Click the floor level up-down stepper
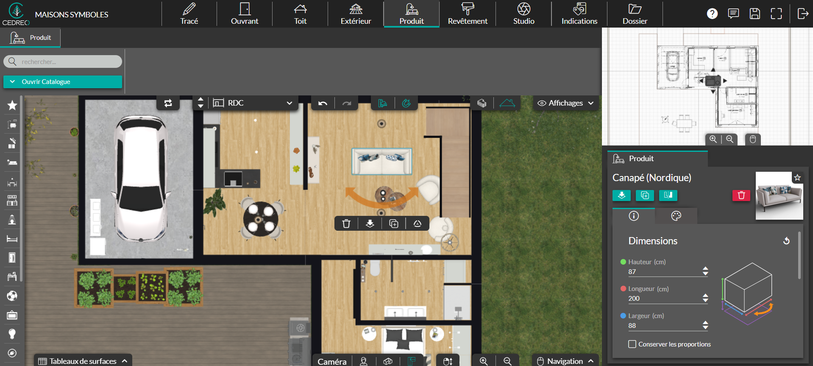Viewport: 813px width, 366px height. click(x=201, y=103)
